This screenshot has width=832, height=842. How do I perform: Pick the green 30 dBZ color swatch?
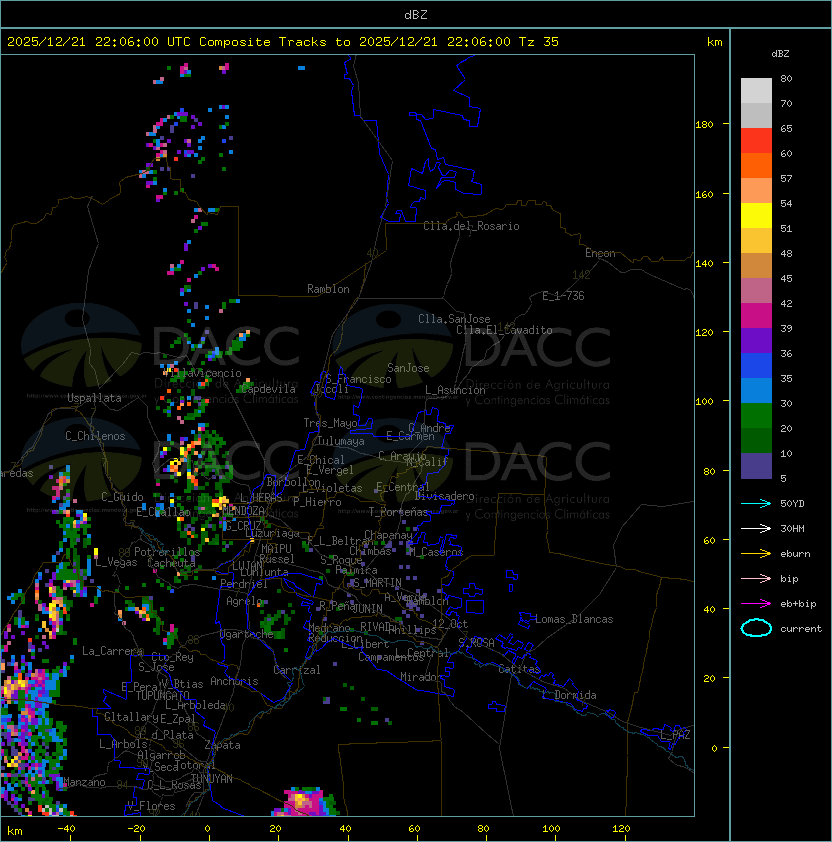756,415
